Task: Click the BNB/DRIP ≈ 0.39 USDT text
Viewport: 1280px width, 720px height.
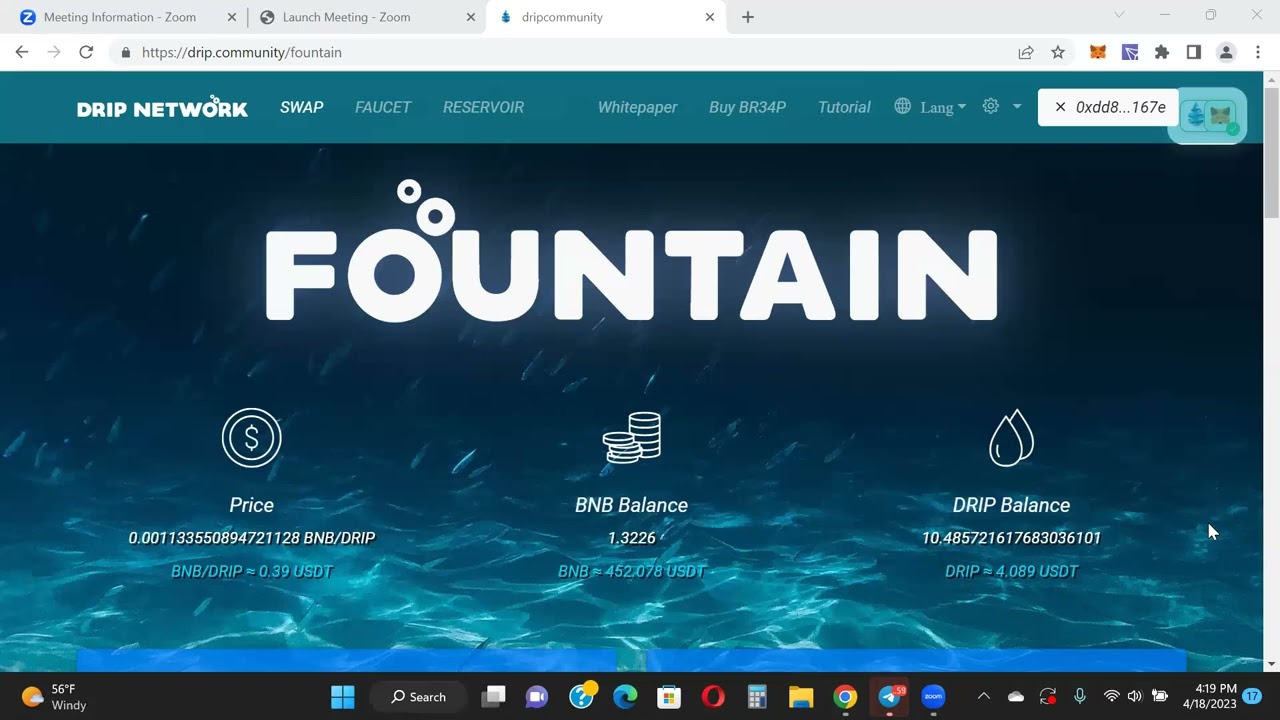Action: coord(252,572)
